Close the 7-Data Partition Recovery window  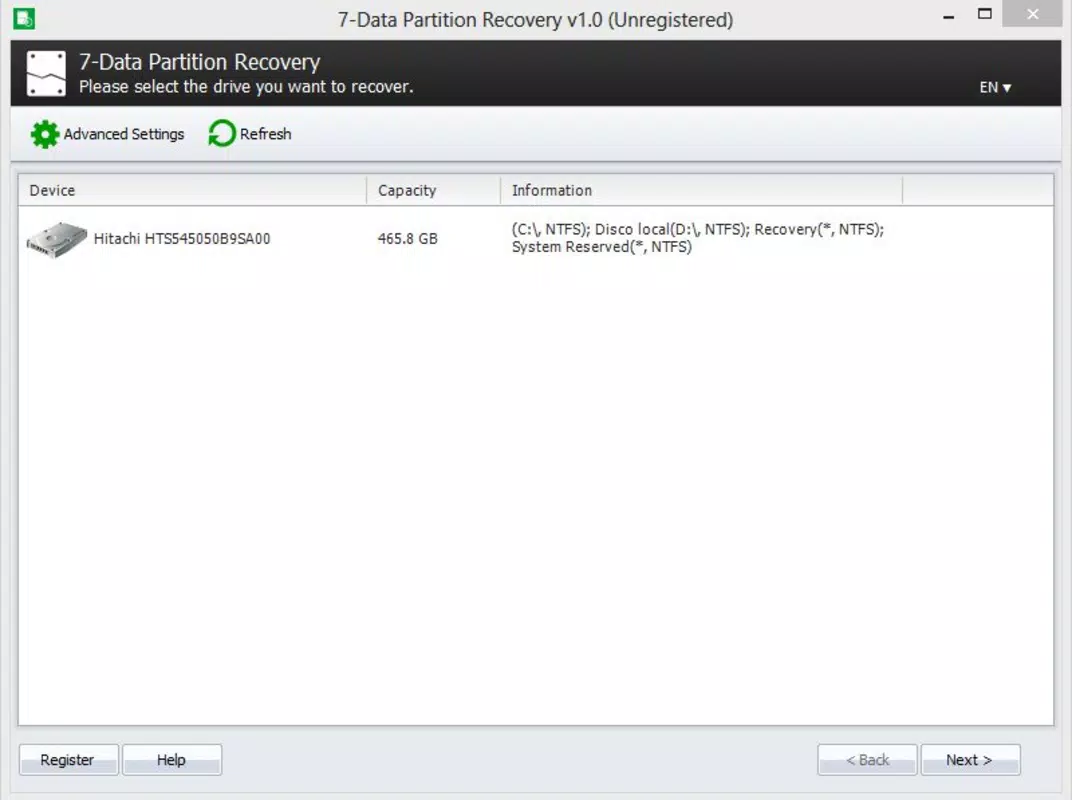point(1032,14)
